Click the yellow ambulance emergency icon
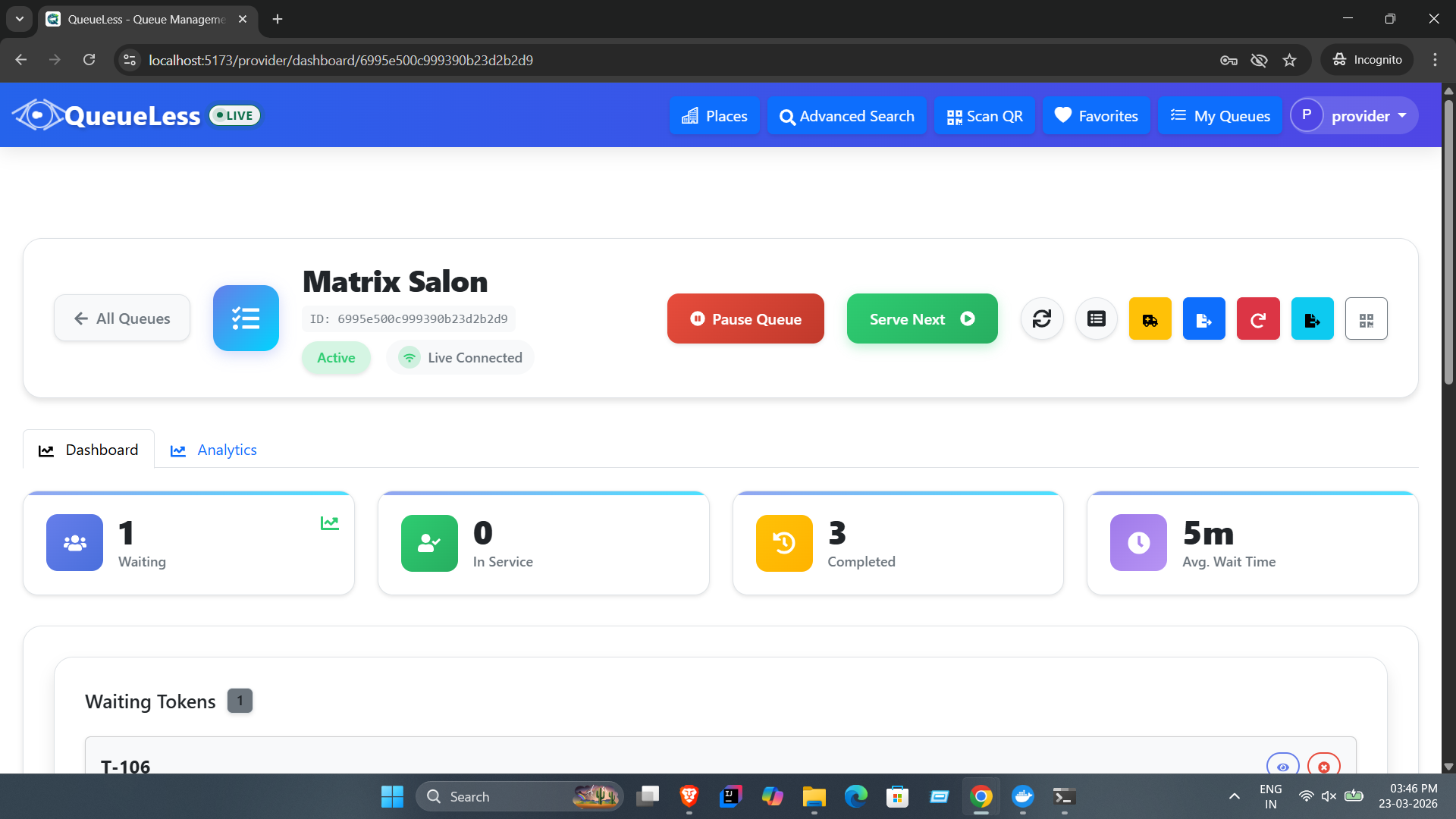Viewport: 1456px width, 819px height. point(1150,318)
